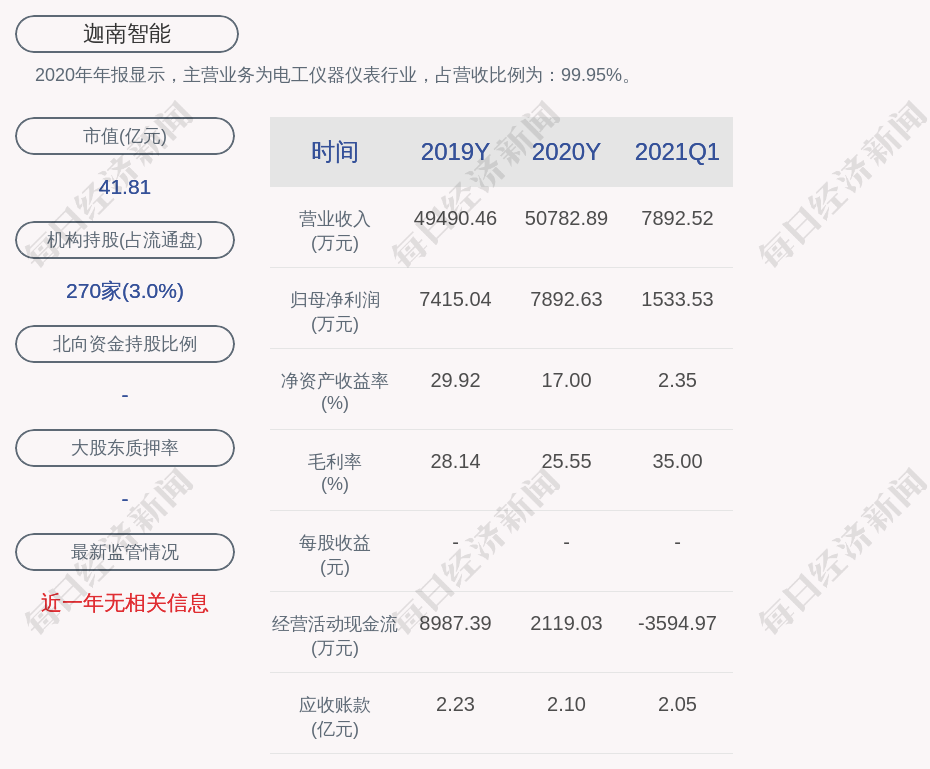The image size is (930, 769).
Task: Open the 最新监管情况 section label
Action: [x=125, y=552]
